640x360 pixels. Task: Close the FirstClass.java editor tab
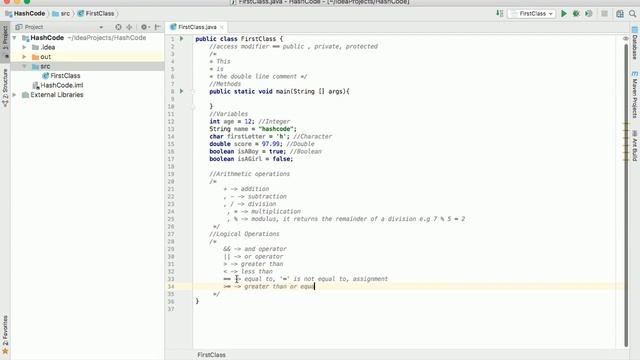click(x=222, y=27)
